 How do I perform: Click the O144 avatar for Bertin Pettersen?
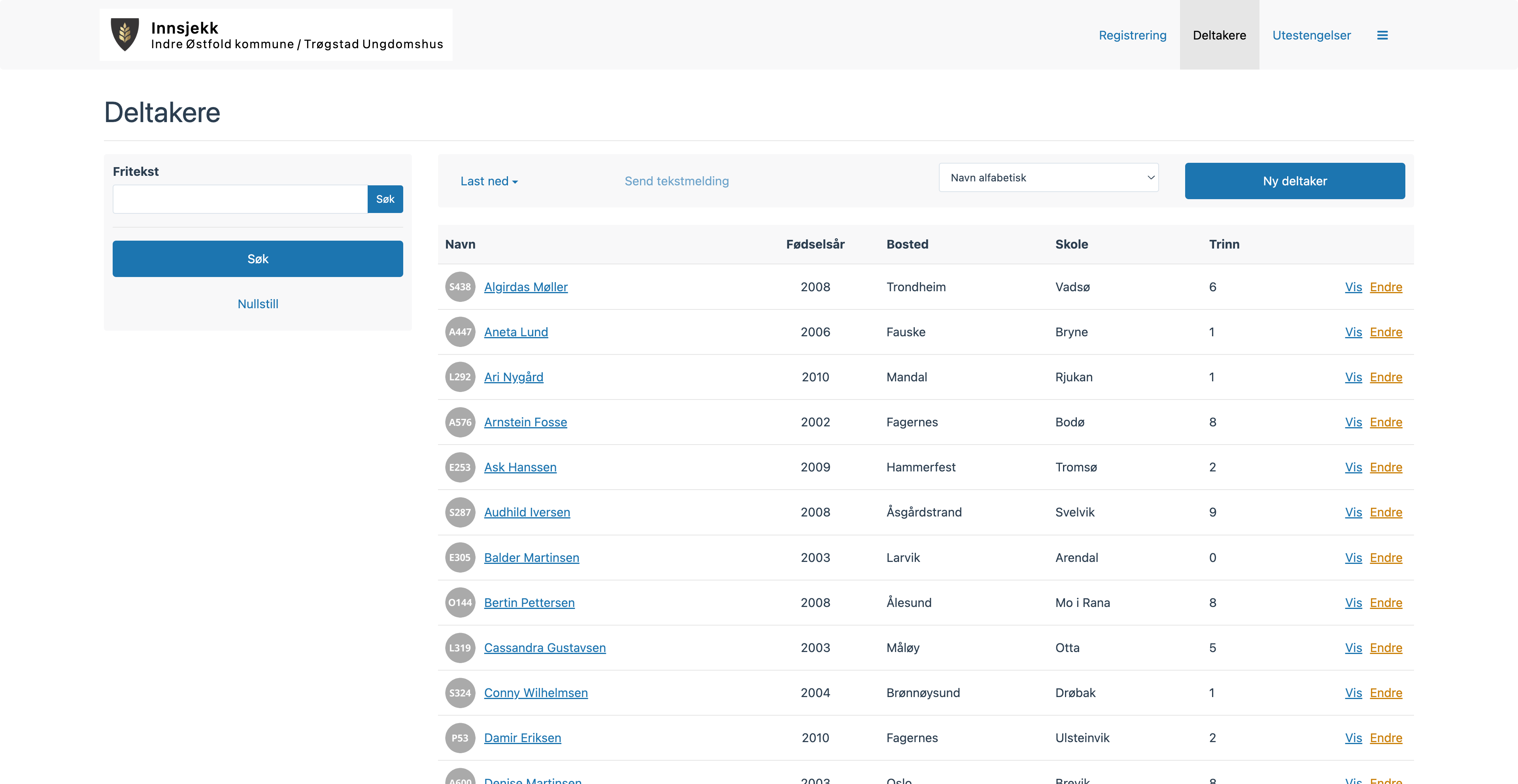point(460,603)
